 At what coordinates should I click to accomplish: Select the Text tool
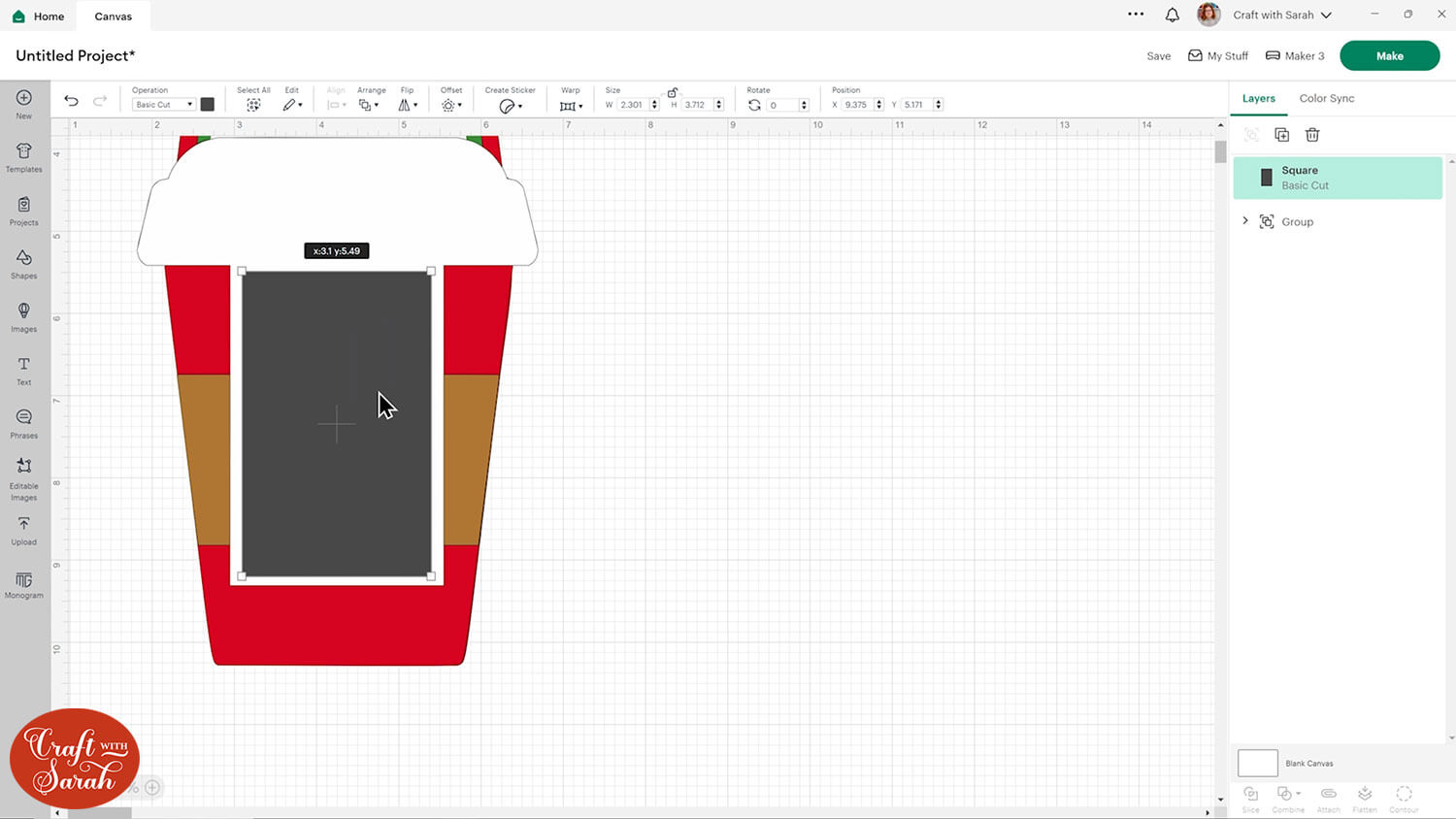[24, 370]
